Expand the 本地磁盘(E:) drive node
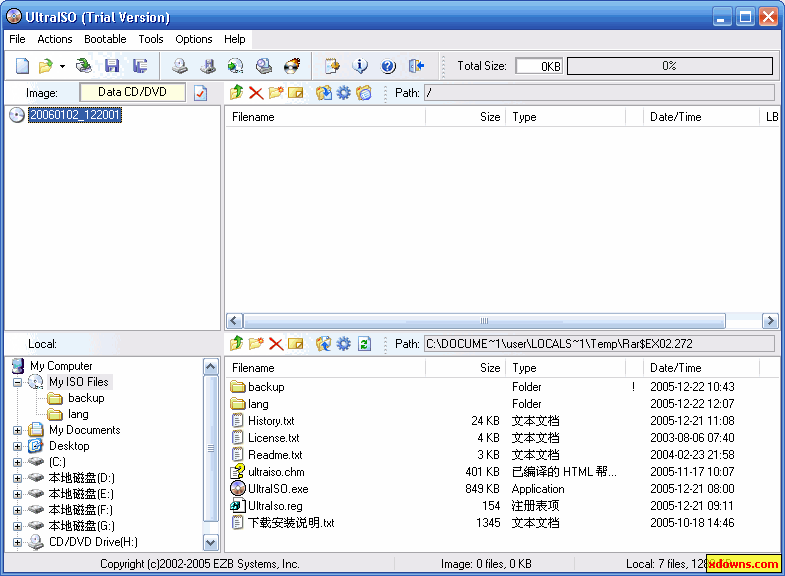The image size is (785, 576). tap(18, 494)
